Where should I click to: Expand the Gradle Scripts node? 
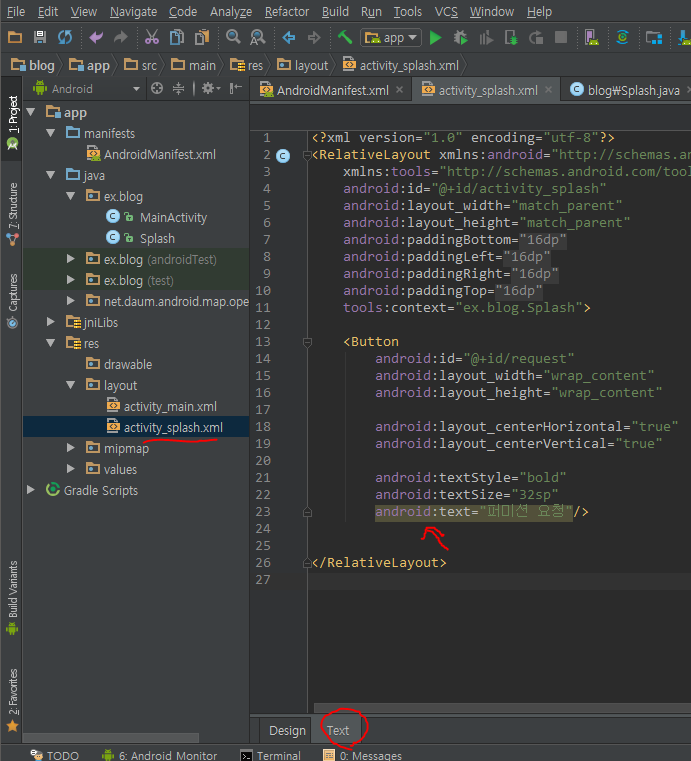[x=31, y=490]
